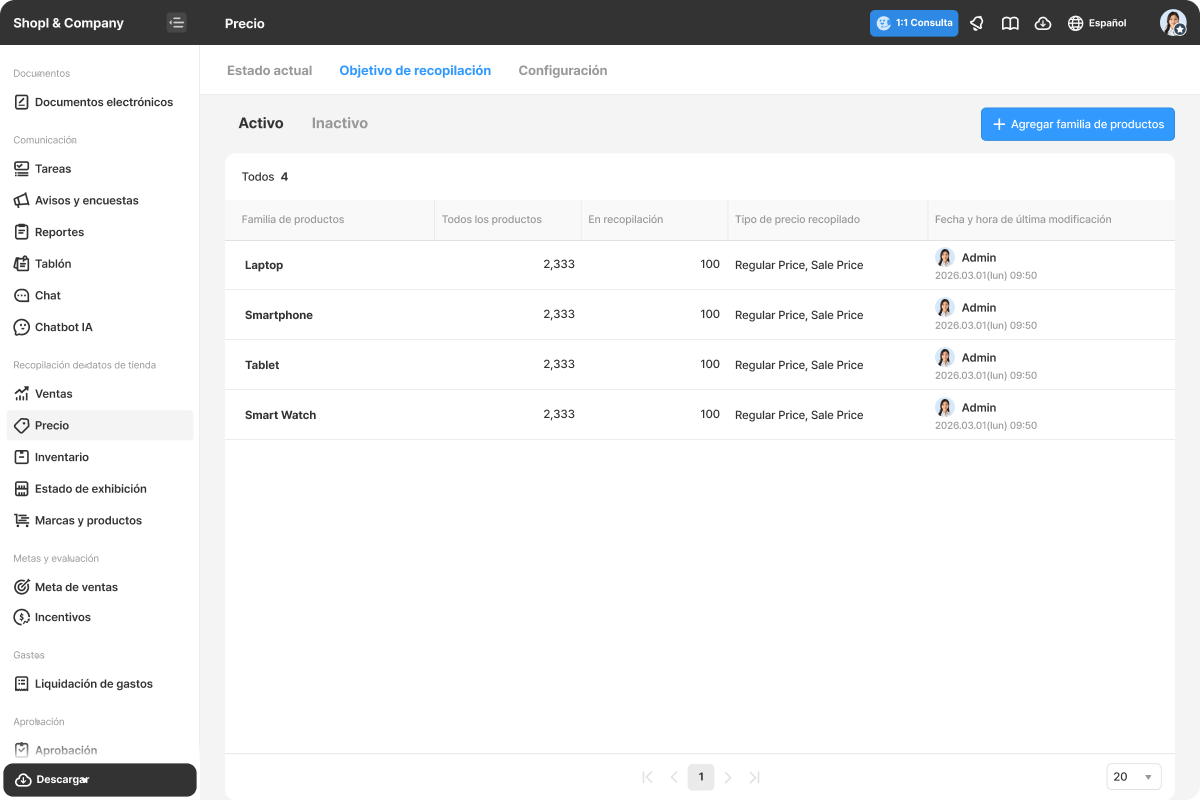Open the Smartphone product family row
Image resolution: width=1200 pixels, height=800 pixels.
[700, 315]
